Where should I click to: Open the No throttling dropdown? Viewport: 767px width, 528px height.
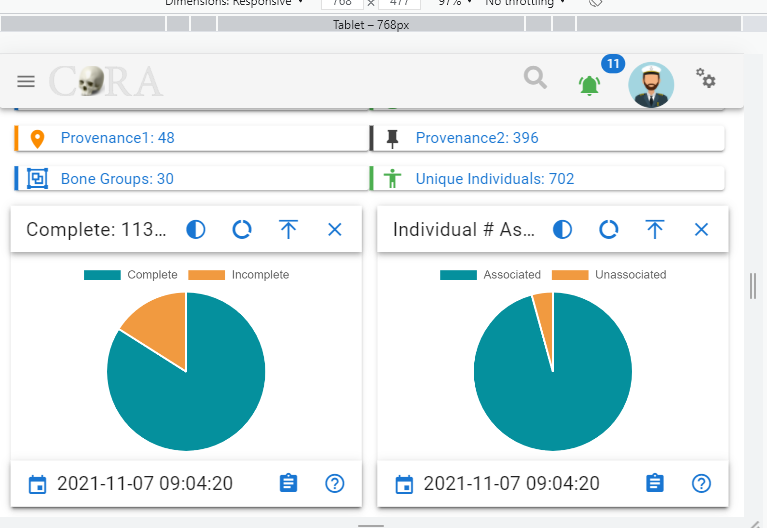point(525,2)
